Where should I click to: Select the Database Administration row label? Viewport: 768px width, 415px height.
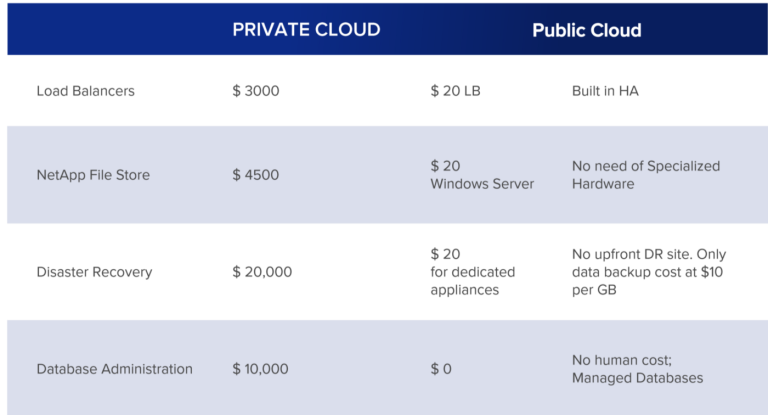click(x=114, y=369)
